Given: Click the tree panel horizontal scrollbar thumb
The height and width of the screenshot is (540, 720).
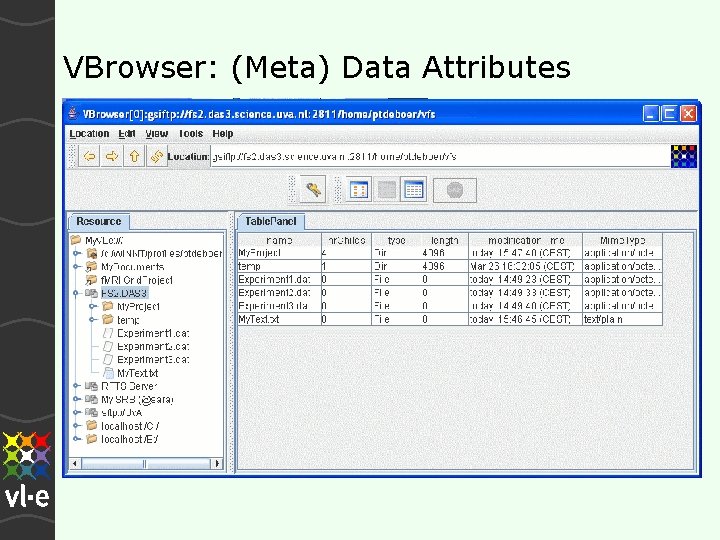Looking at the screenshot, I should (x=145, y=464).
